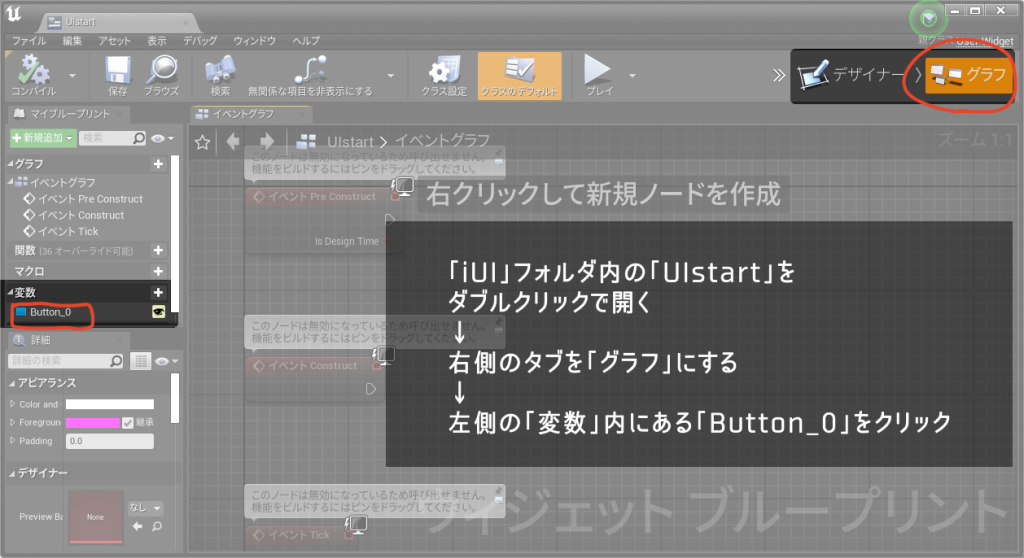Click the pink Foreground color swatch

coord(91,422)
